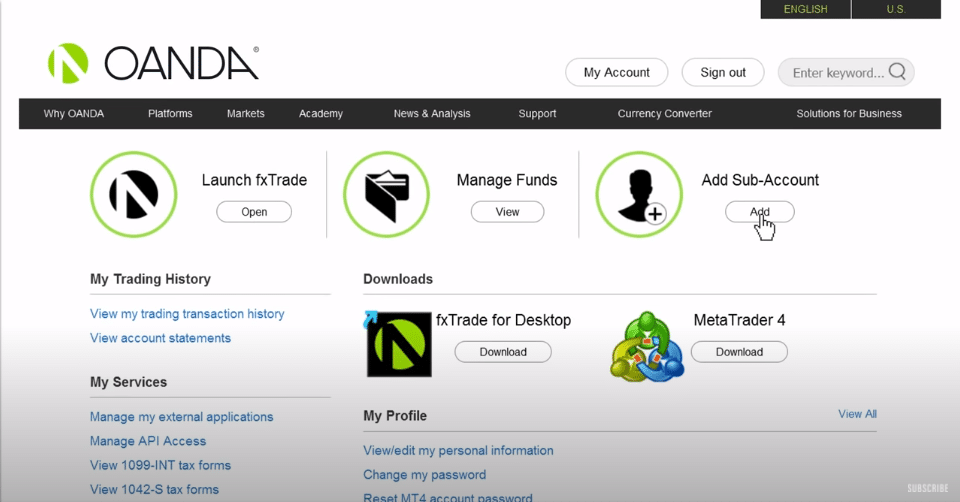Click the search magnifier icon
960x502 pixels.
[x=897, y=72]
